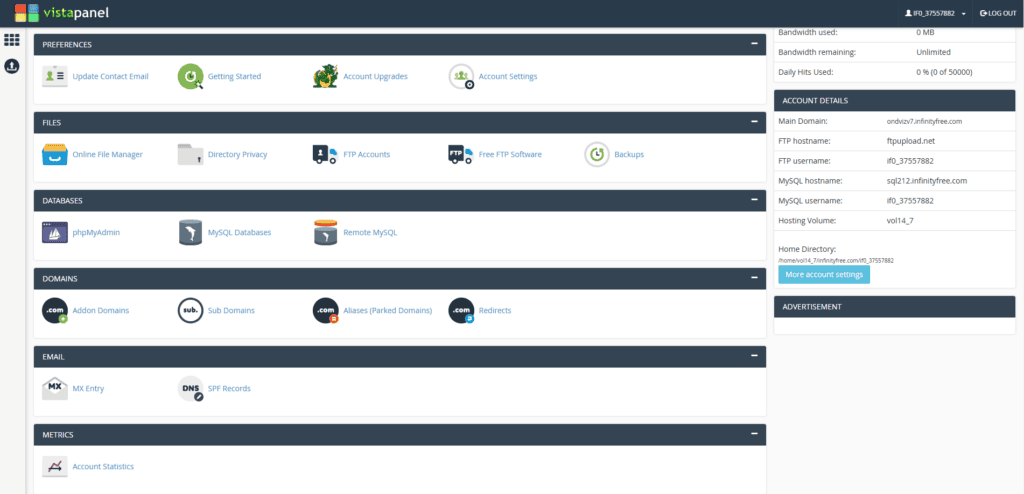Viewport: 1024px width, 494px height.
Task: Click the download icon in left sidebar
Action: coord(12,66)
